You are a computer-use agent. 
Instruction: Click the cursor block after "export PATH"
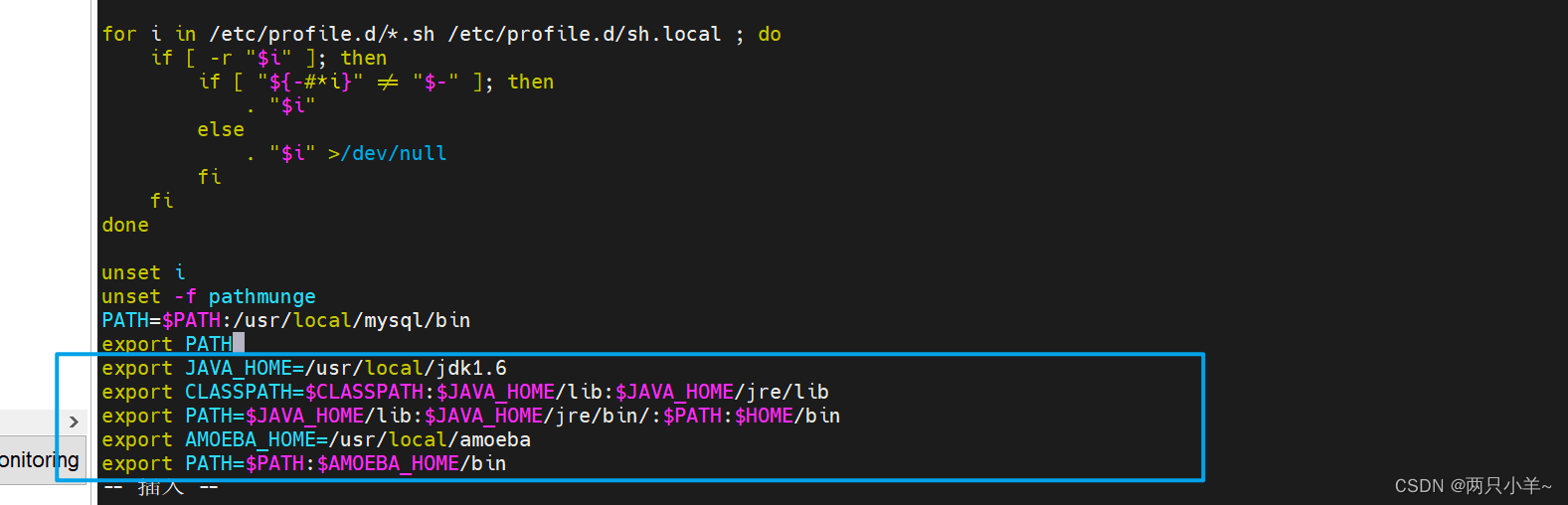click(239, 343)
